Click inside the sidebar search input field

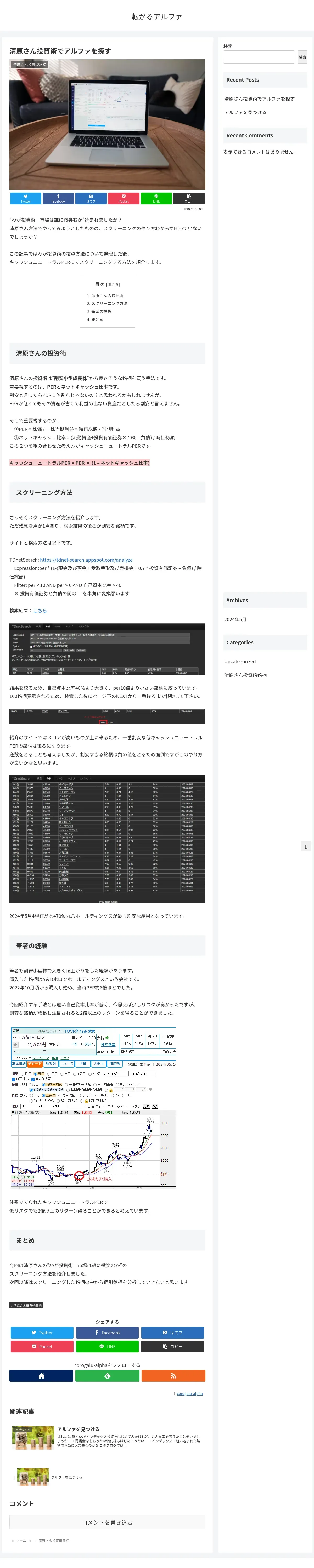[x=259, y=57]
